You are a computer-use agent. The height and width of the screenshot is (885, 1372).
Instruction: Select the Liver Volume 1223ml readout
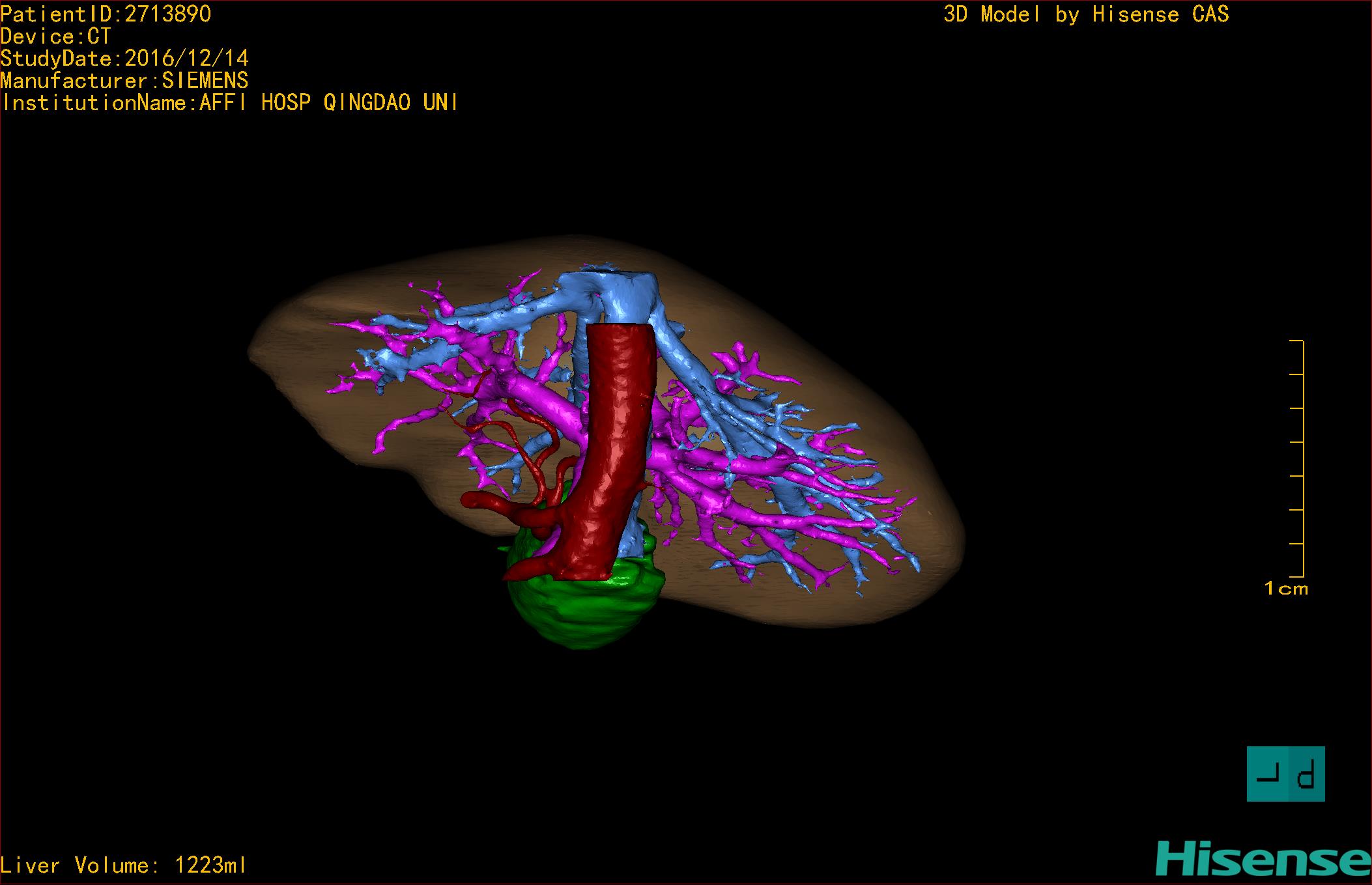point(124,865)
